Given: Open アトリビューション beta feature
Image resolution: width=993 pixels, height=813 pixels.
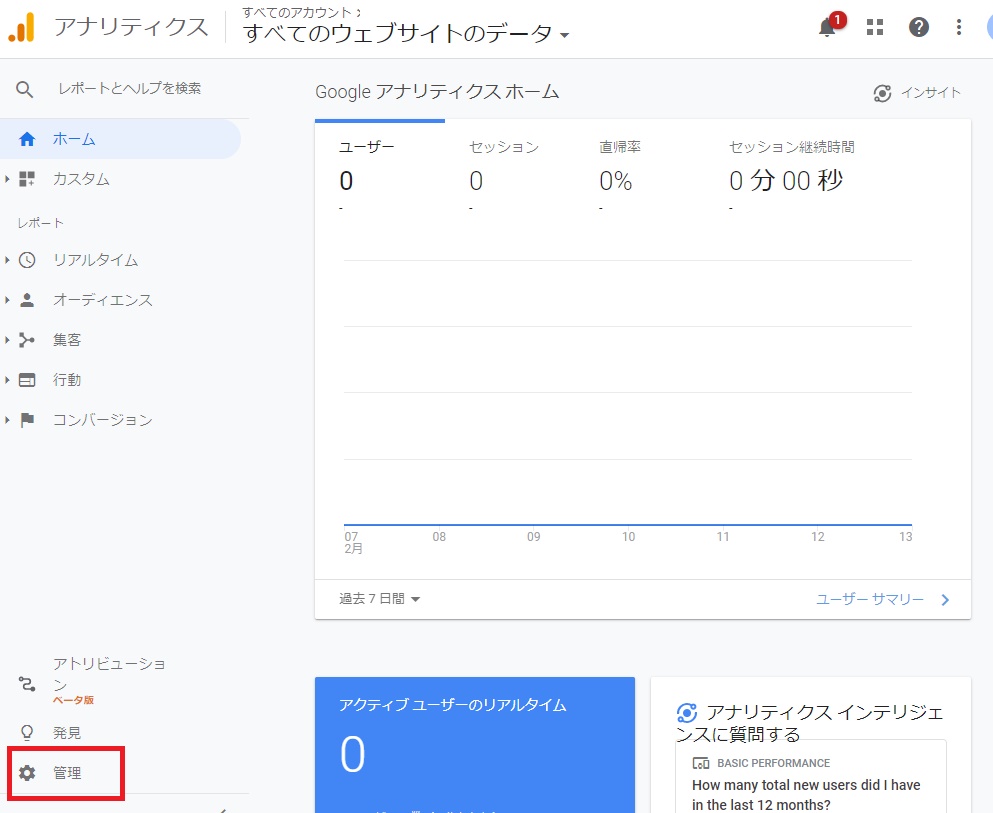Looking at the screenshot, I should 109,680.
